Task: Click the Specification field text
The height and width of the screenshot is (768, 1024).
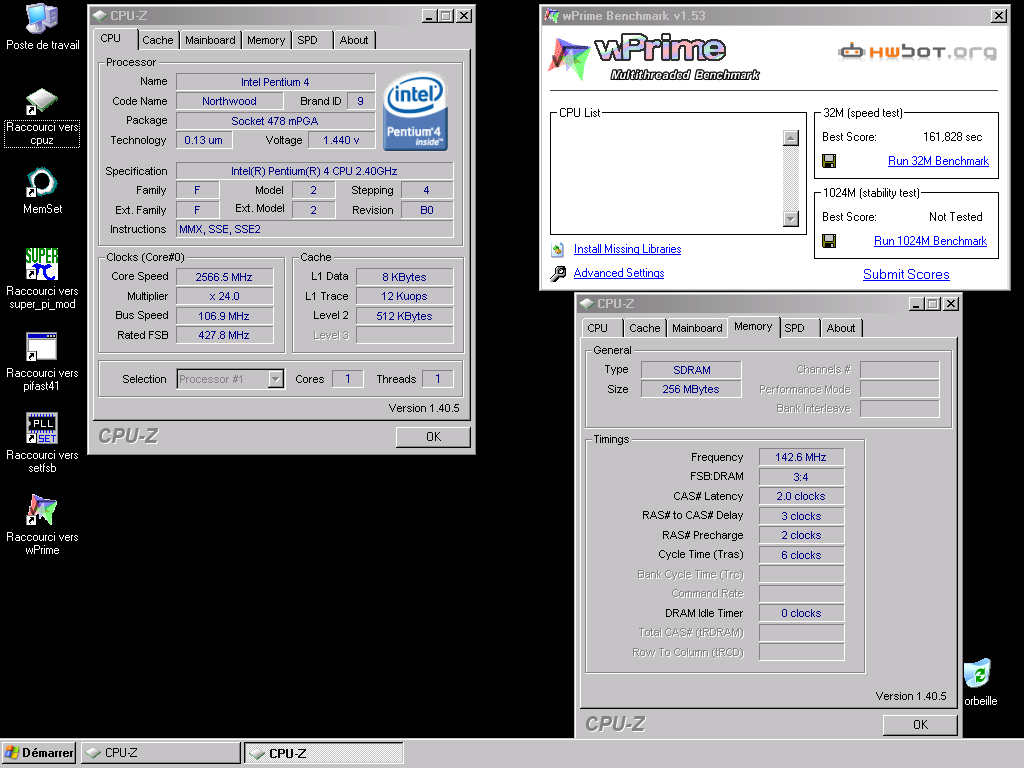Action: click(x=314, y=171)
